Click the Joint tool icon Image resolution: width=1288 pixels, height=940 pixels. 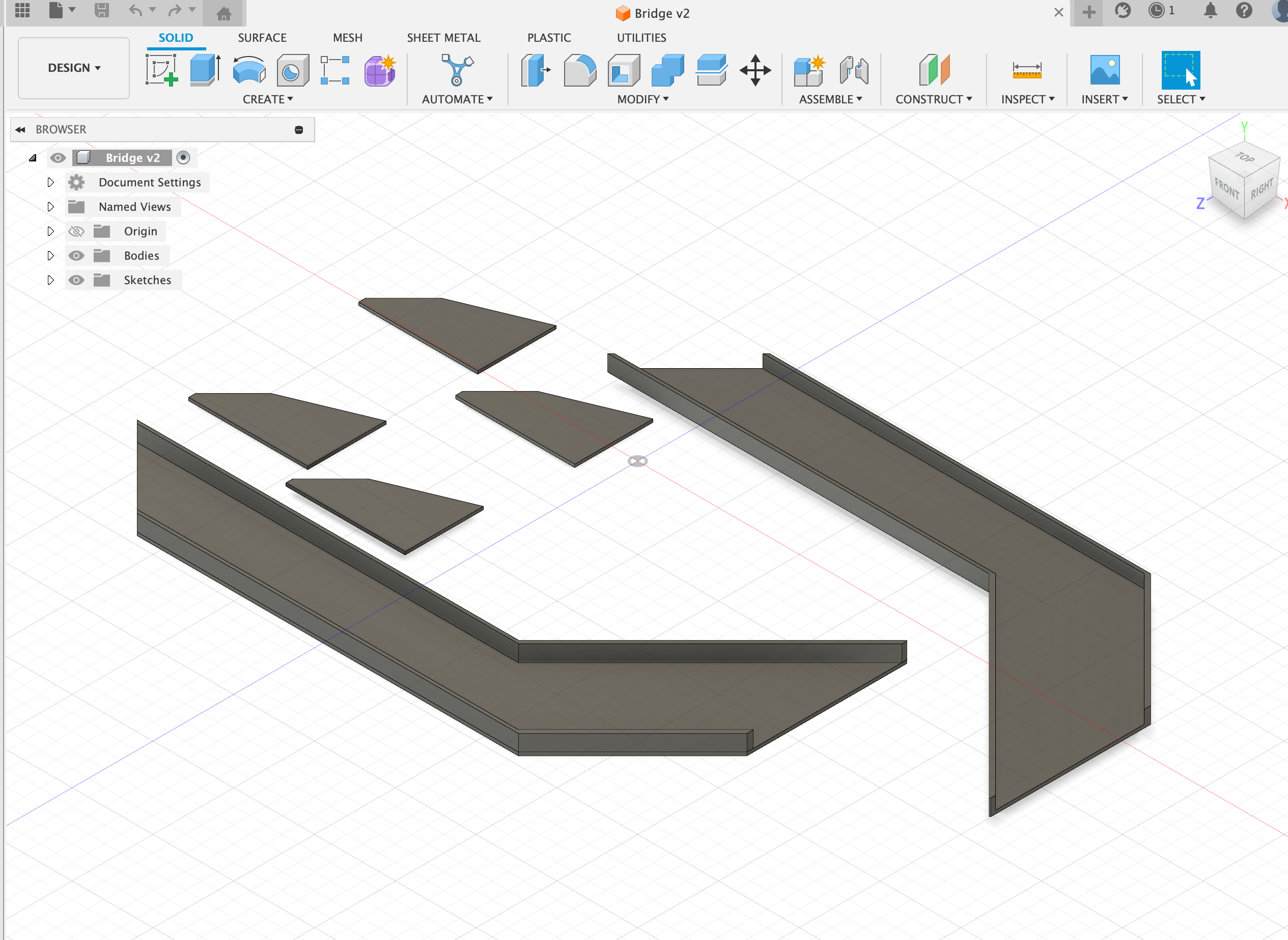[853, 70]
